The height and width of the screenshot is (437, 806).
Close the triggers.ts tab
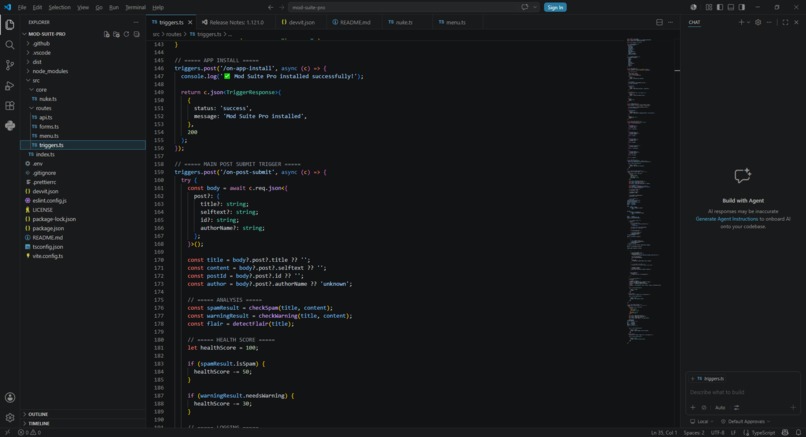tap(190, 23)
